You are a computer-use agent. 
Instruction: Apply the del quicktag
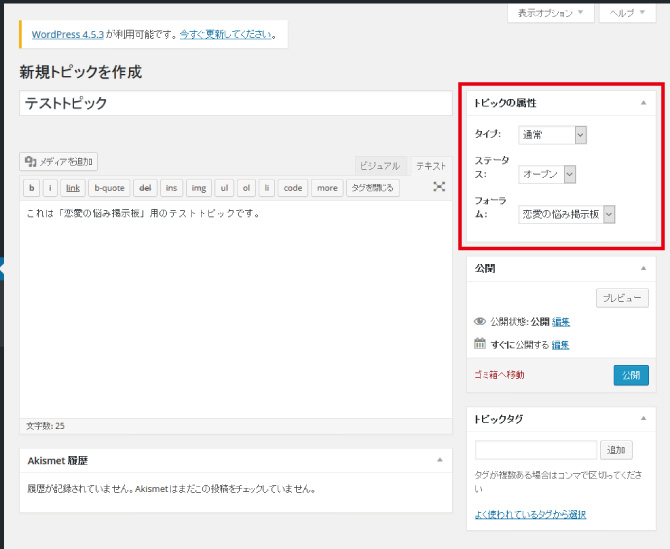145,188
